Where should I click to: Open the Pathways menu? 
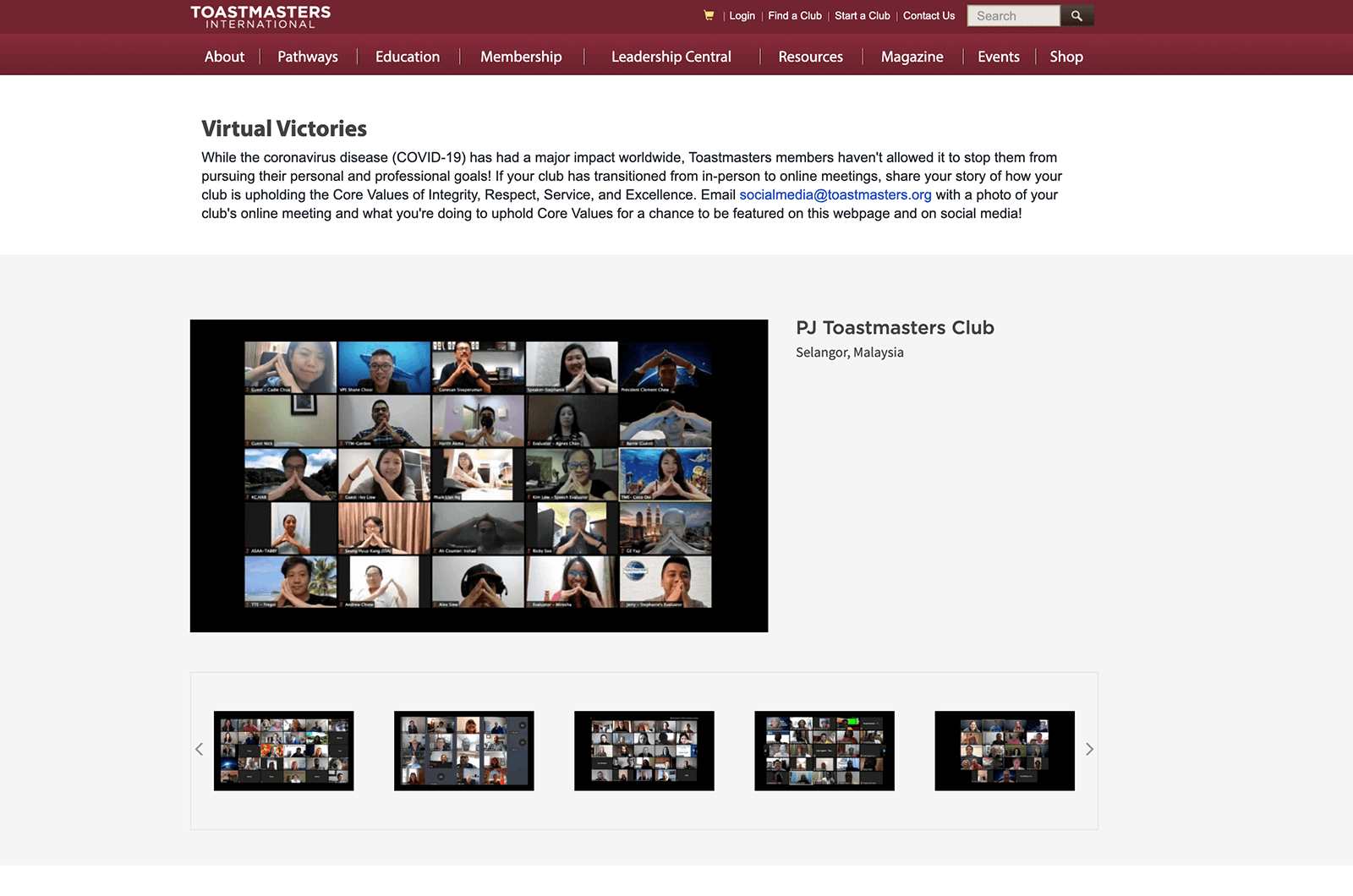308,57
